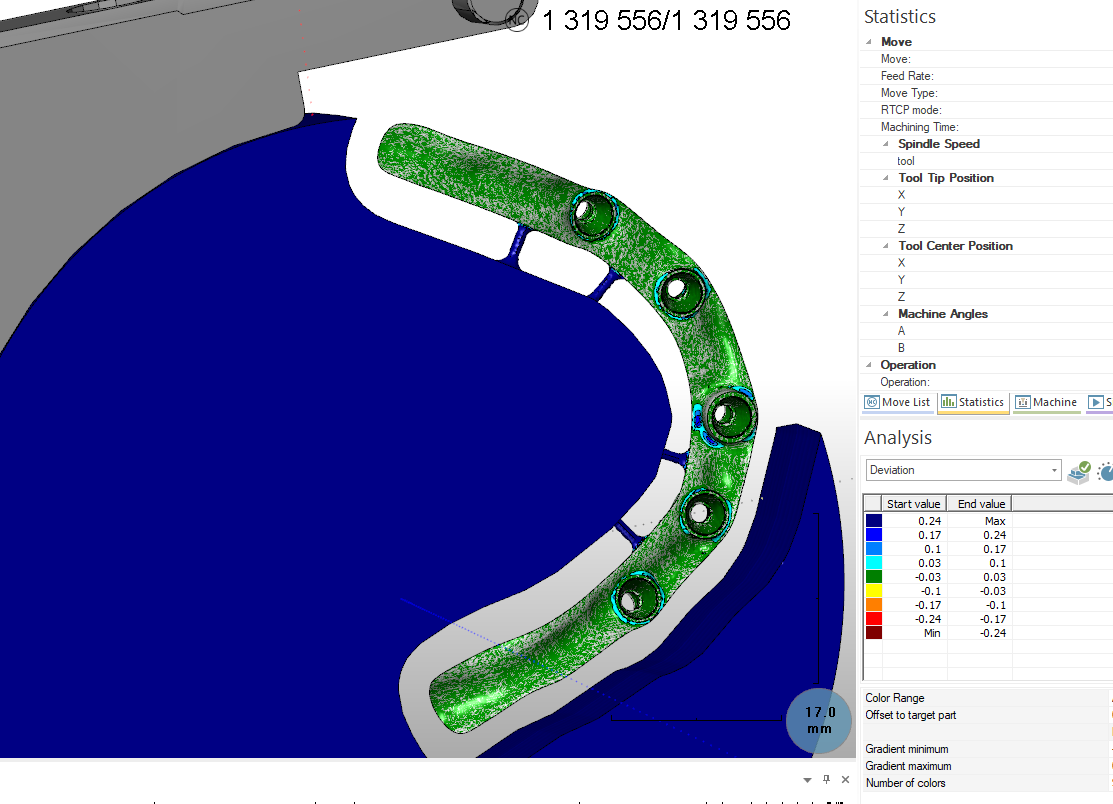Viewport: 1113px width, 804px height.
Task: Select the light blue swatch for 0.1 to 0.17
Action: click(874, 549)
